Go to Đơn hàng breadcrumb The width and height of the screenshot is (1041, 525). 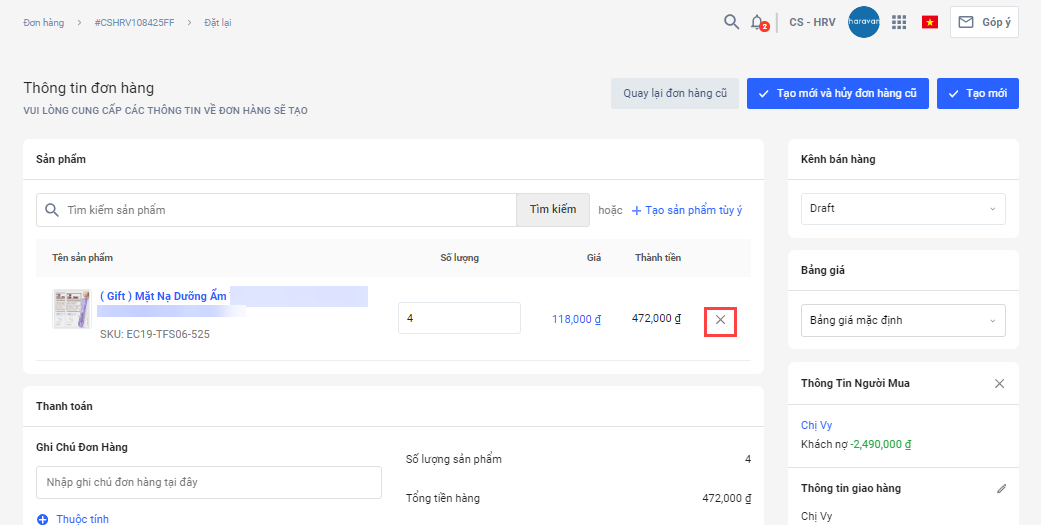coord(43,23)
